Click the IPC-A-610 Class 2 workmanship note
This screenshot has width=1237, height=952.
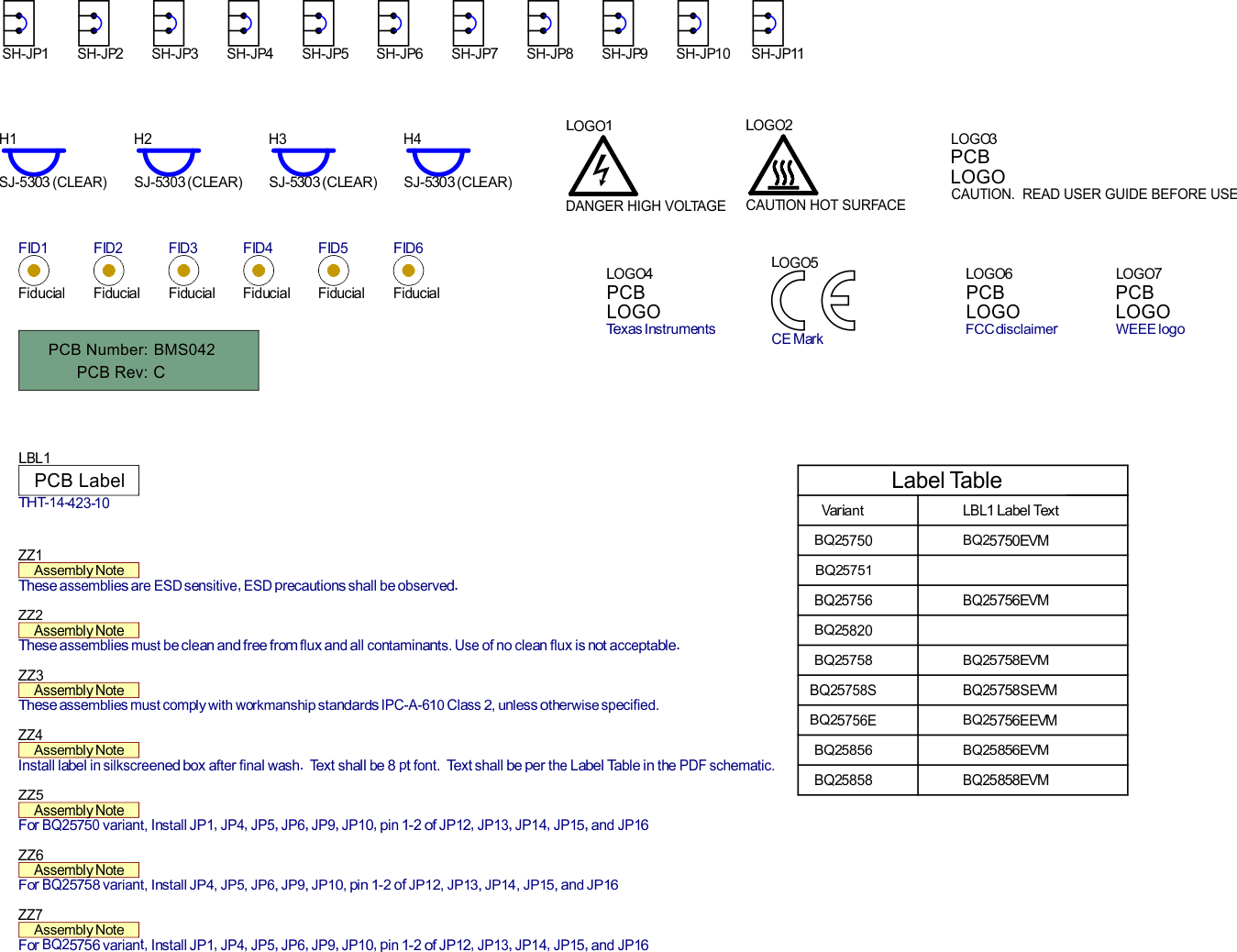coord(338,705)
